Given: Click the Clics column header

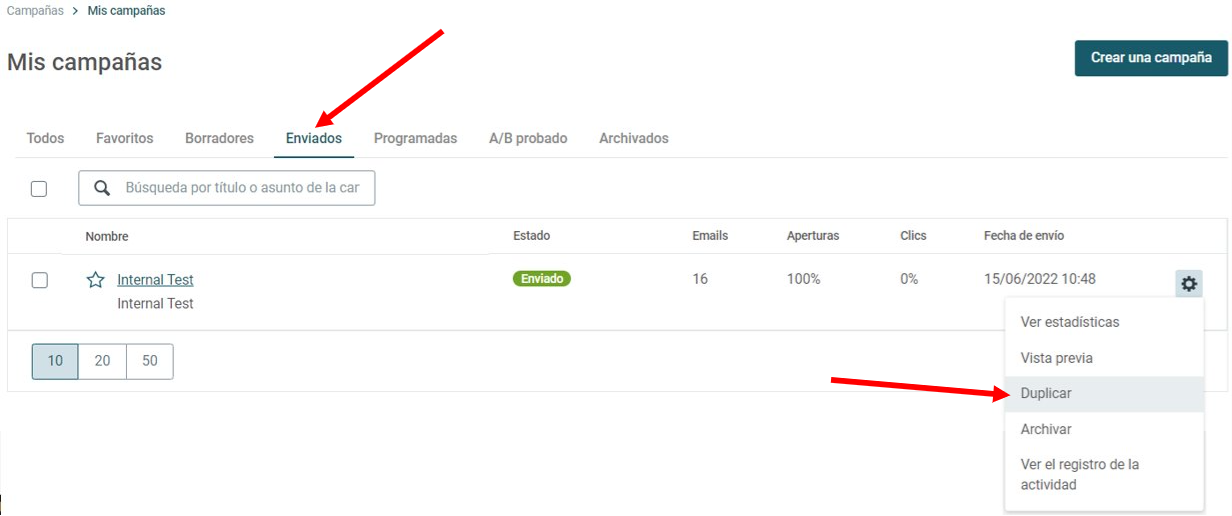Looking at the screenshot, I should pyautogui.click(x=913, y=236).
